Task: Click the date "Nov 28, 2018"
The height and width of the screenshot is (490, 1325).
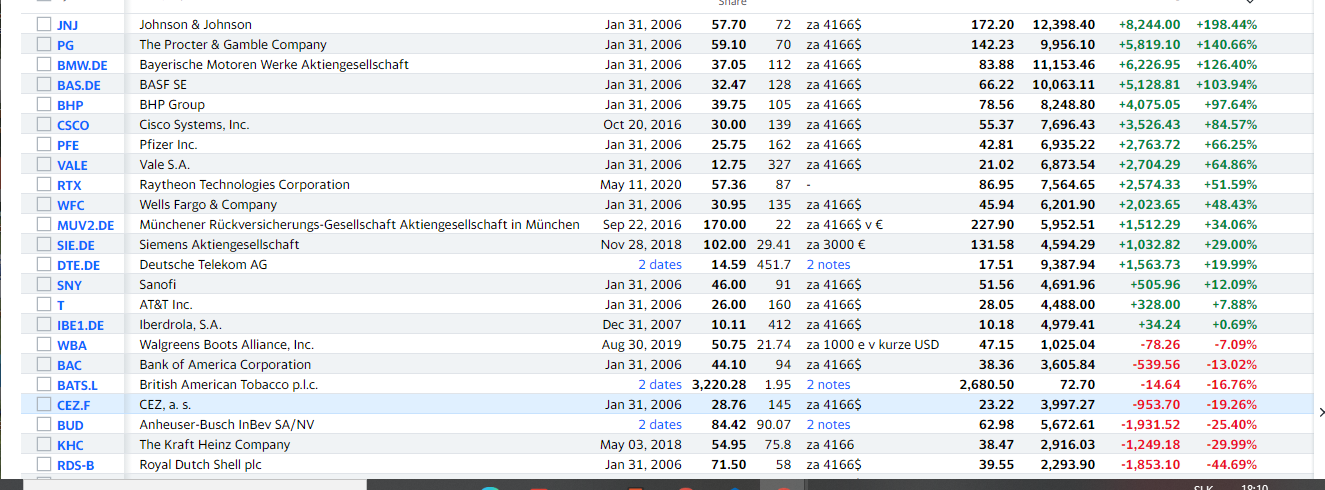Action: (641, 244)
